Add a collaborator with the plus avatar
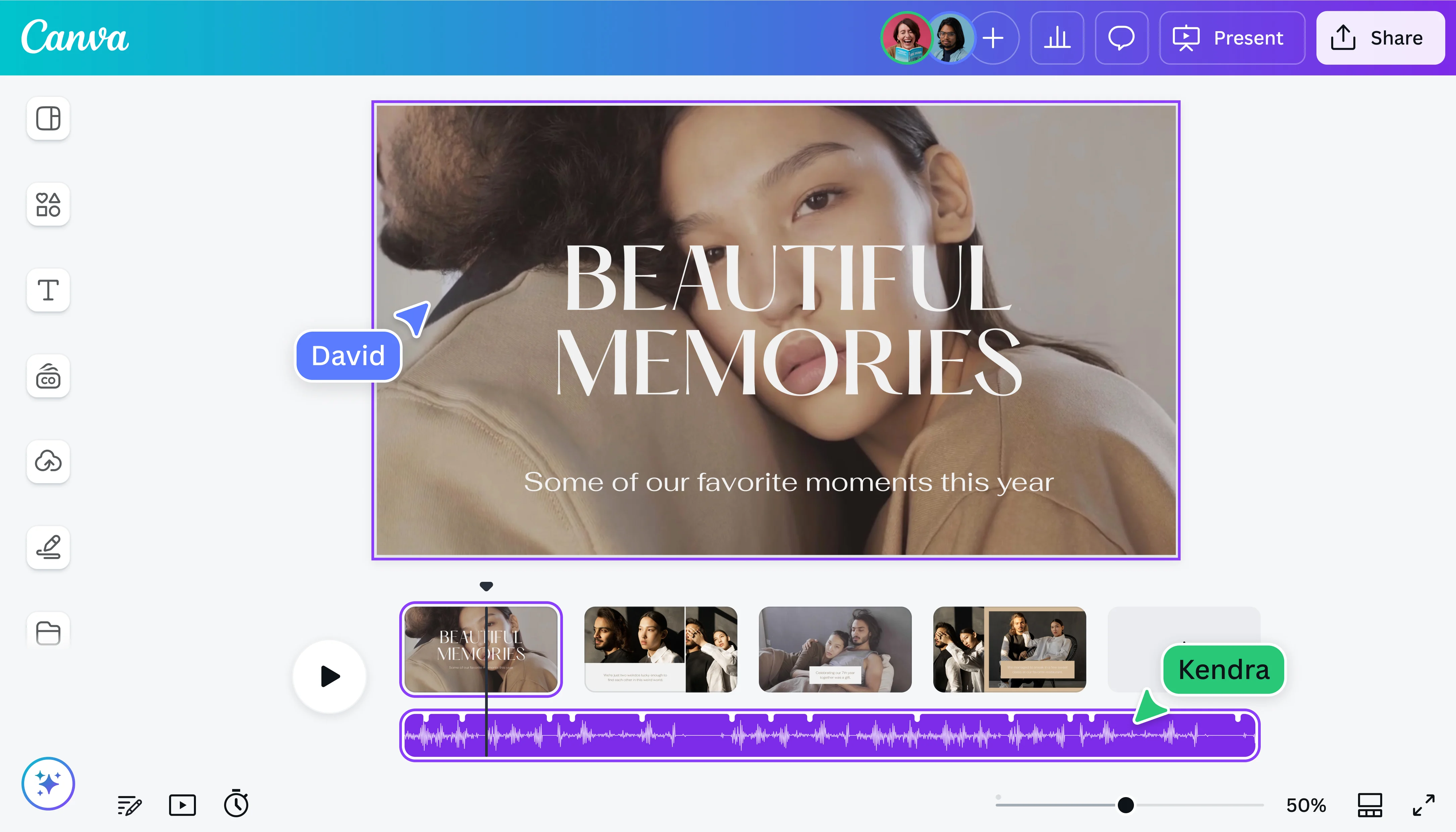 coord(993,38)
